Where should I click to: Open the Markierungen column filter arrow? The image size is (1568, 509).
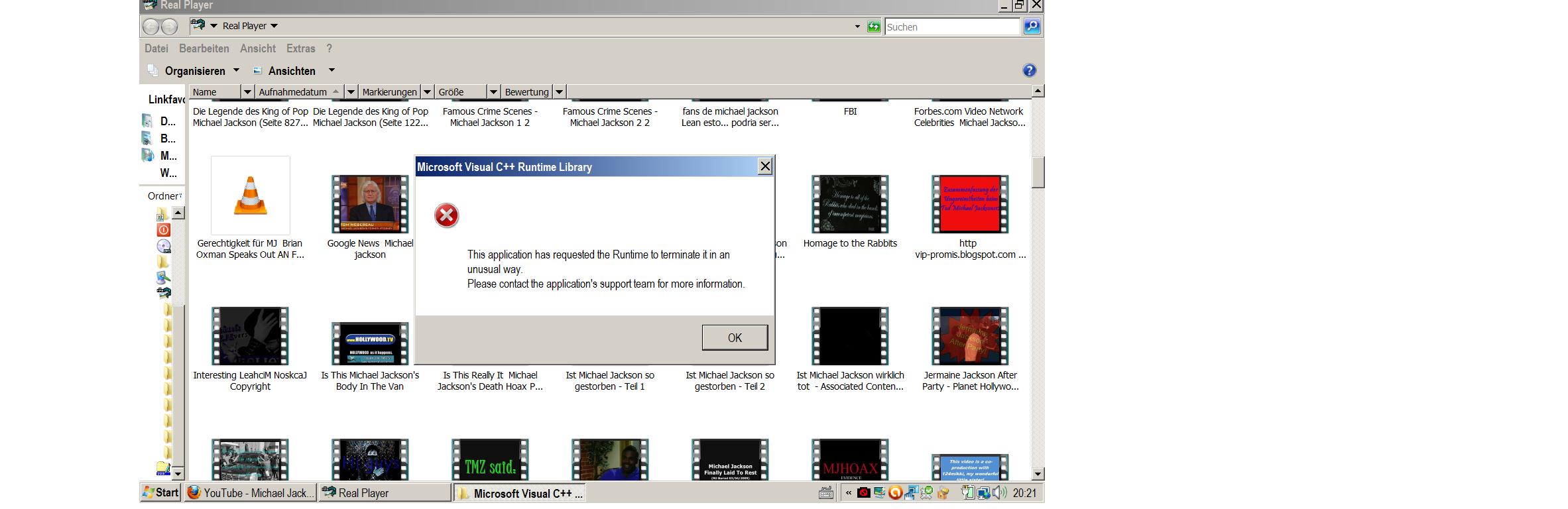pos(428,92)
